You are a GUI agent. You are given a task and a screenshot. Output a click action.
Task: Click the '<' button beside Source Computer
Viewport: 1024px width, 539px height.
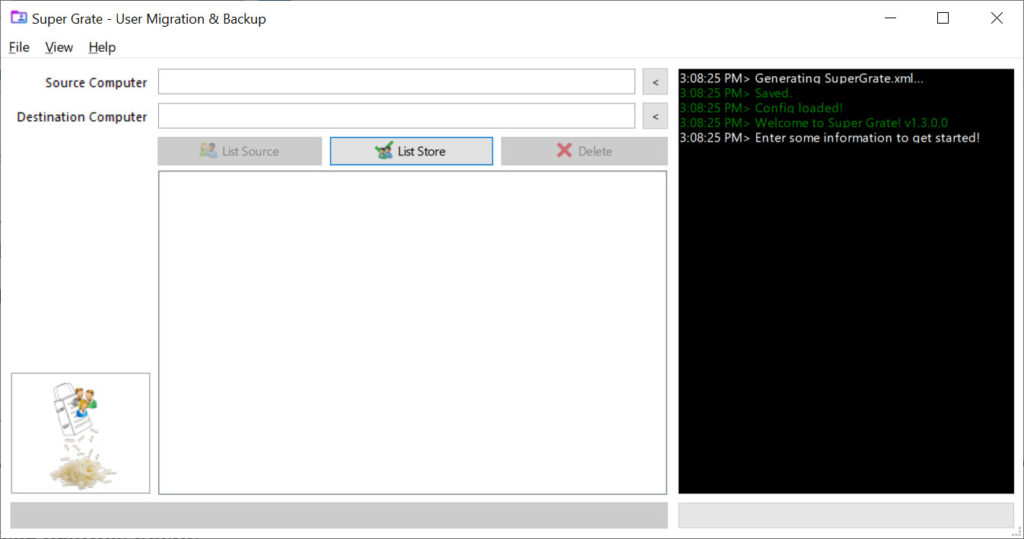(655, 82)
